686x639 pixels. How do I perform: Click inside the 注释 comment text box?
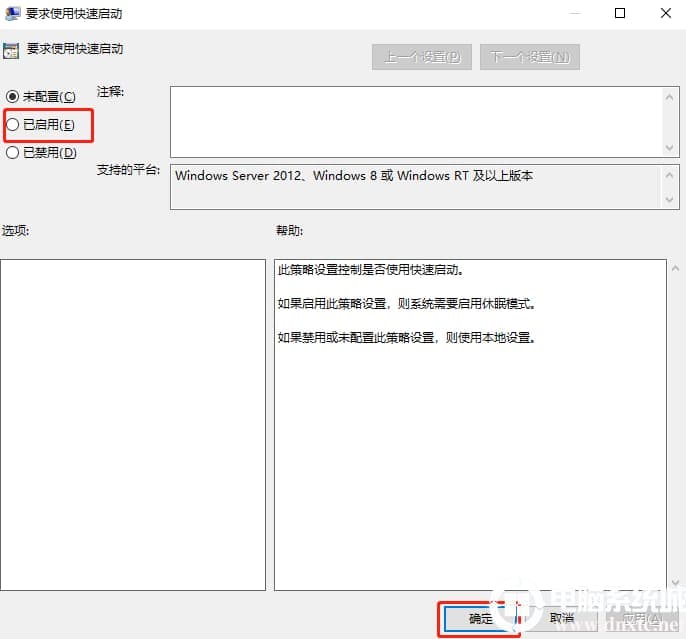[416, 122]
